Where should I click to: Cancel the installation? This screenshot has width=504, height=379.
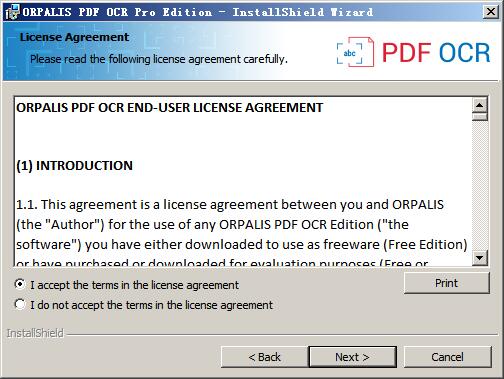click(447, 357)
